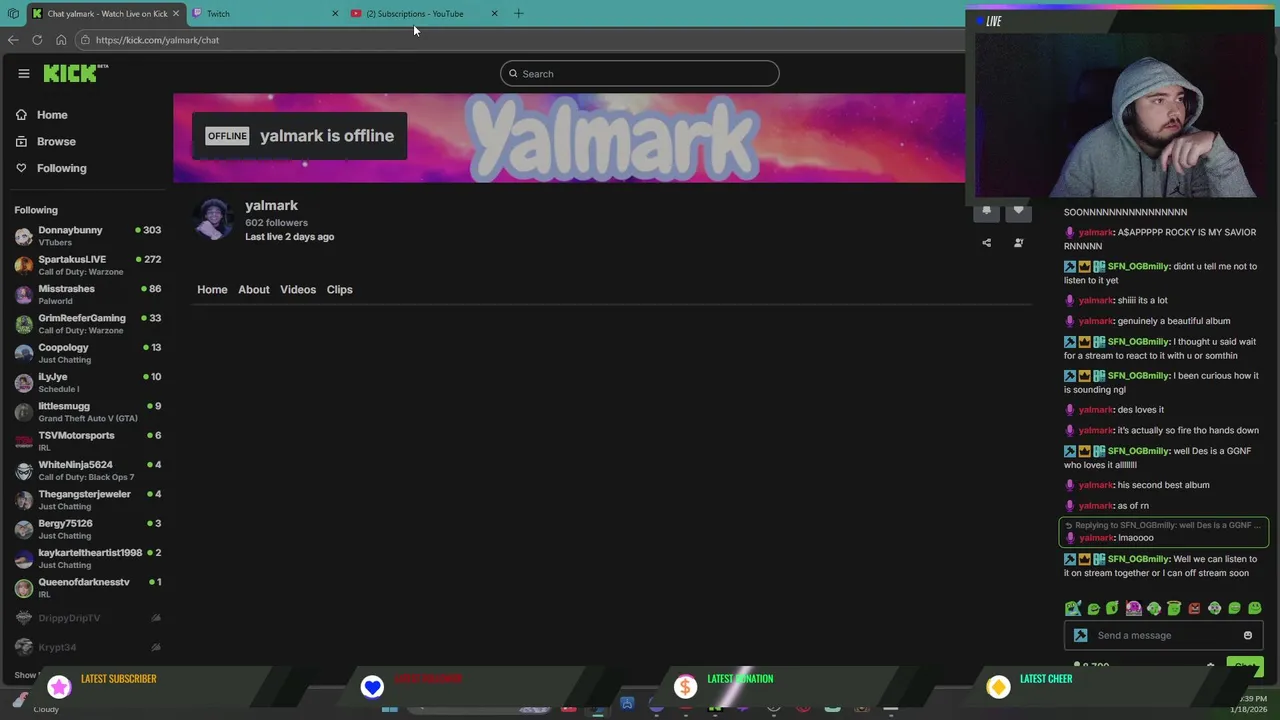Open offline DrippyDripTV channel

(x=88, y=618)
